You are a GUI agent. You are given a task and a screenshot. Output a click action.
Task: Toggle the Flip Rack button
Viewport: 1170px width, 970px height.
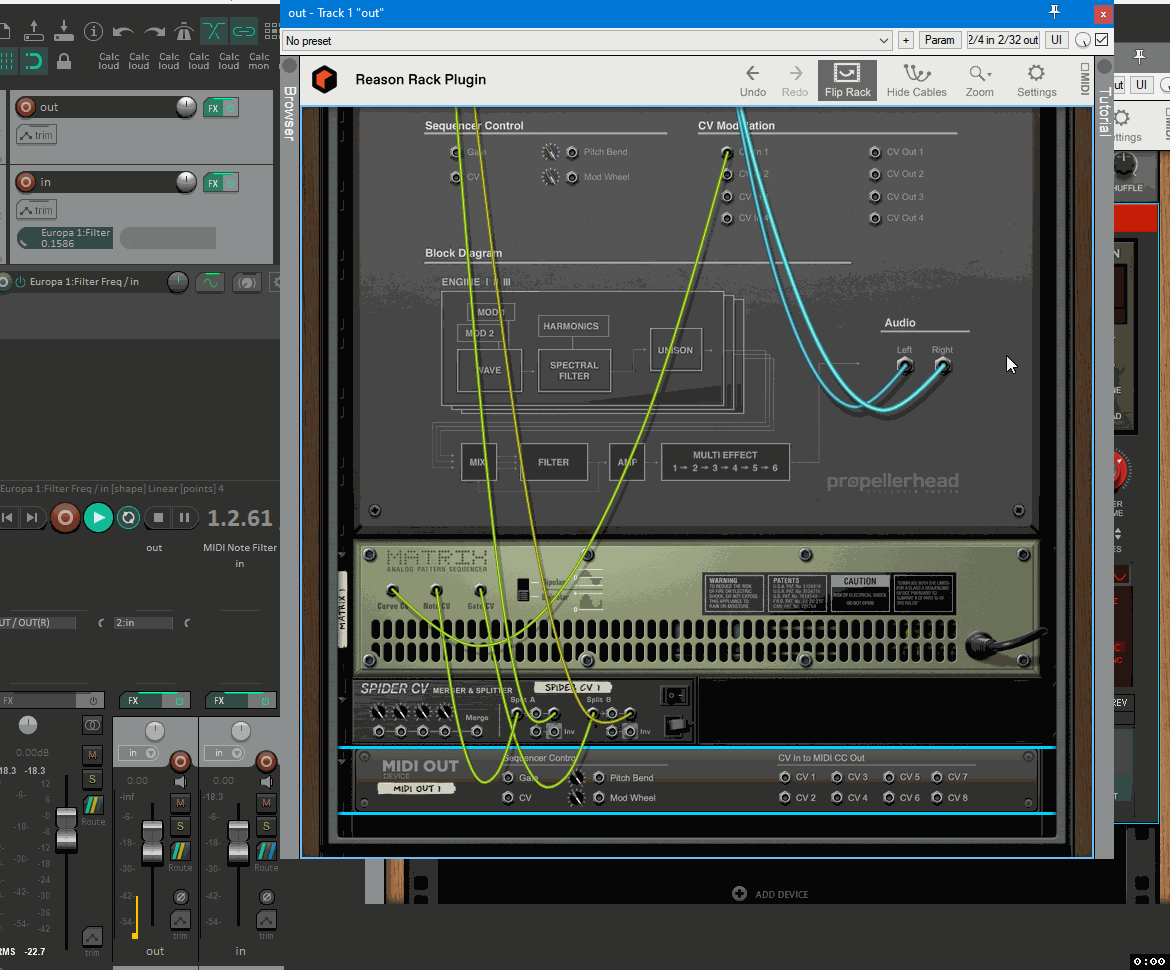(x=847, y=80)
